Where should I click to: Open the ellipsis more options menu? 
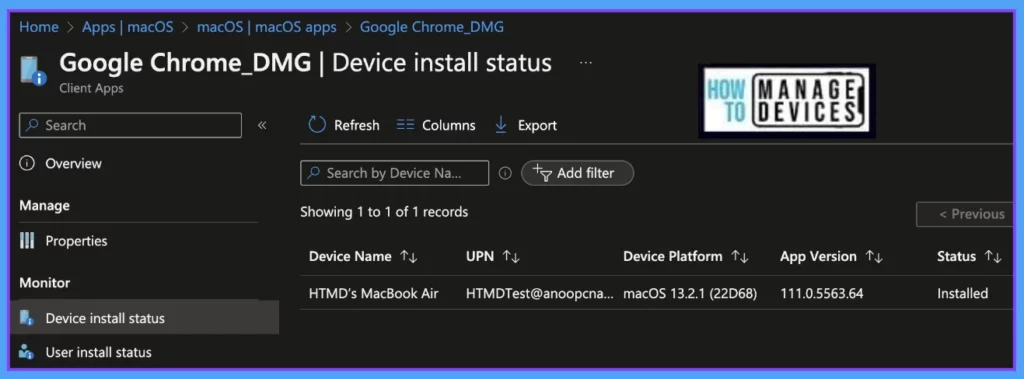coord(586,63)
